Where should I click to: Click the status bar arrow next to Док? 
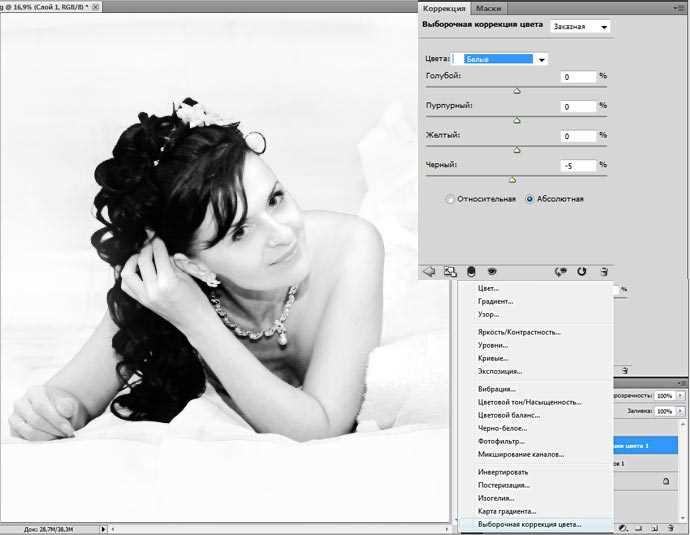click(103, 529)
